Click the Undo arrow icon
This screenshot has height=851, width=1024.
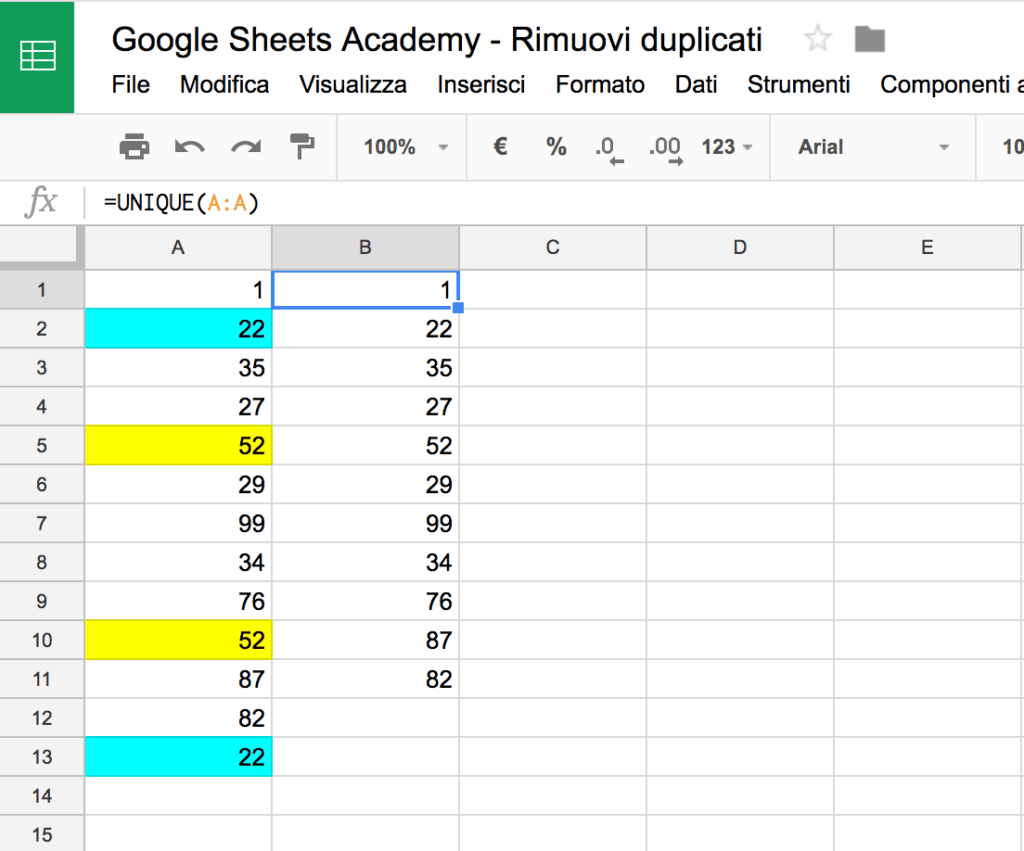point(189,146)
